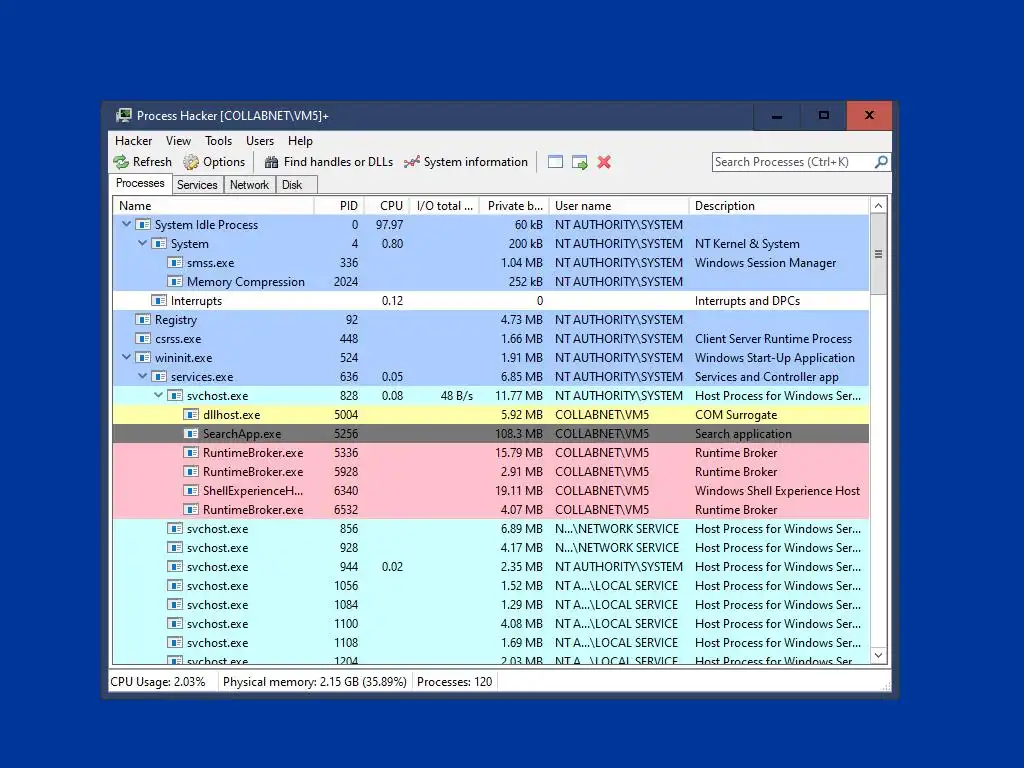The width and height of the screenshot is (1024, 768).
Task: Click the 'Physical memory: 2.15 GB' status entry
Action: (315, 682)
